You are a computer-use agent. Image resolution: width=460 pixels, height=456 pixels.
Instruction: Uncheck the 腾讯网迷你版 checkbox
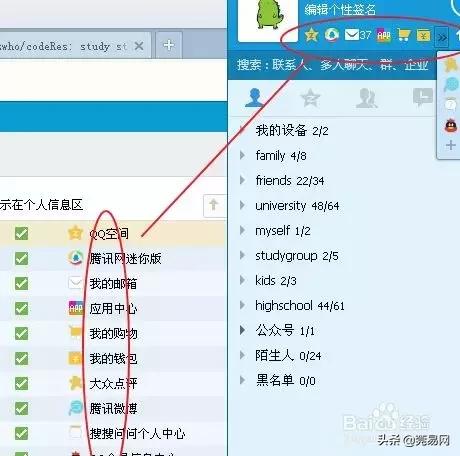pos(21,258)
